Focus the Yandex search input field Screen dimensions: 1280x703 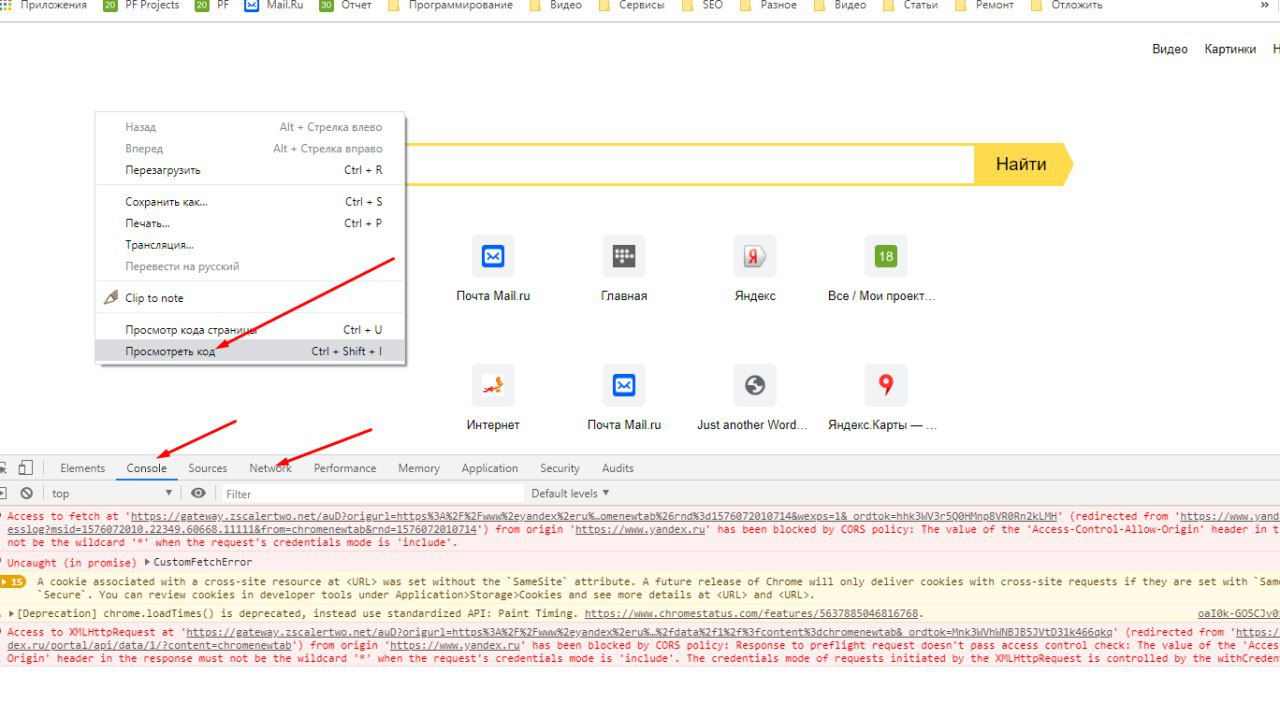[690, 164]
